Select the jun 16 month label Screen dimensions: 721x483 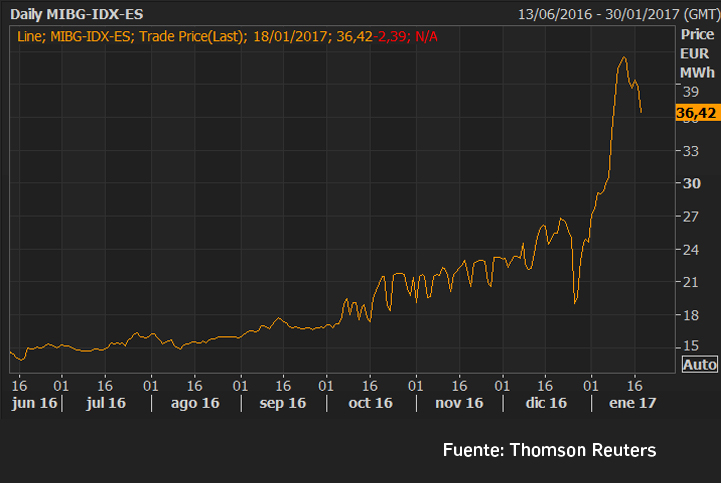[x=32, y=403]
